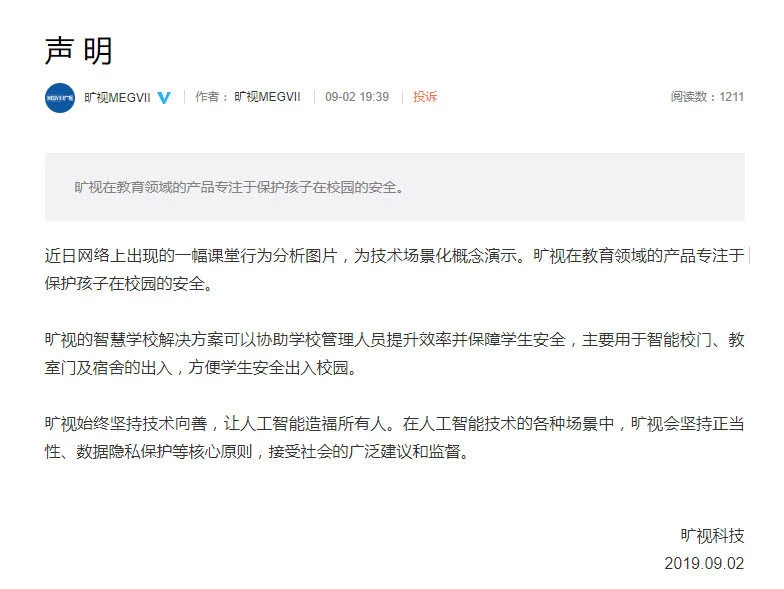Click the 投诉 complaint link
Image resolution: width=784 pixels, height=589 pixels.
424,97
